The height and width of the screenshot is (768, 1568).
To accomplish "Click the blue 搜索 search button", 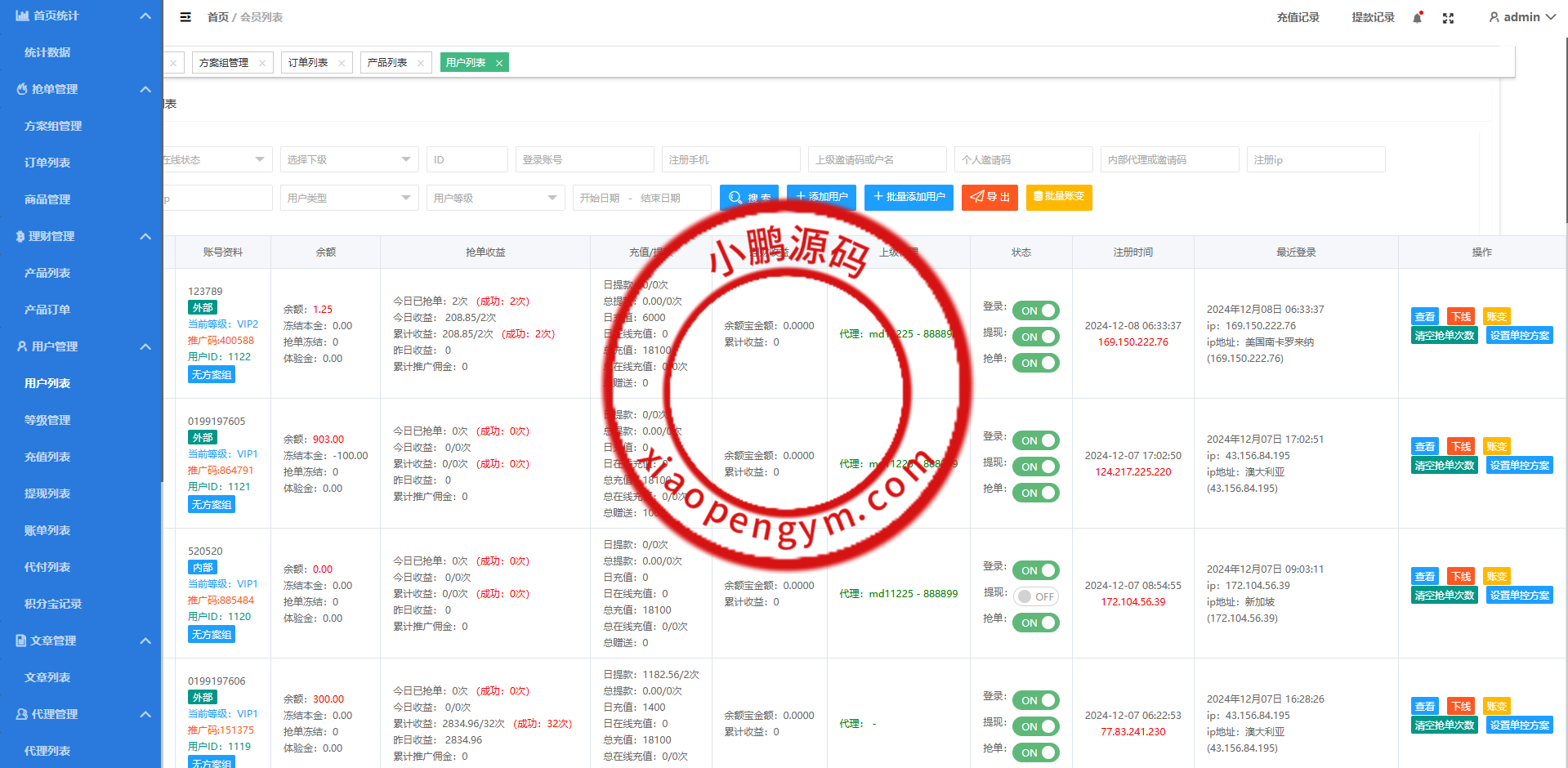I will pyautogui.click(x=748, y=198).
